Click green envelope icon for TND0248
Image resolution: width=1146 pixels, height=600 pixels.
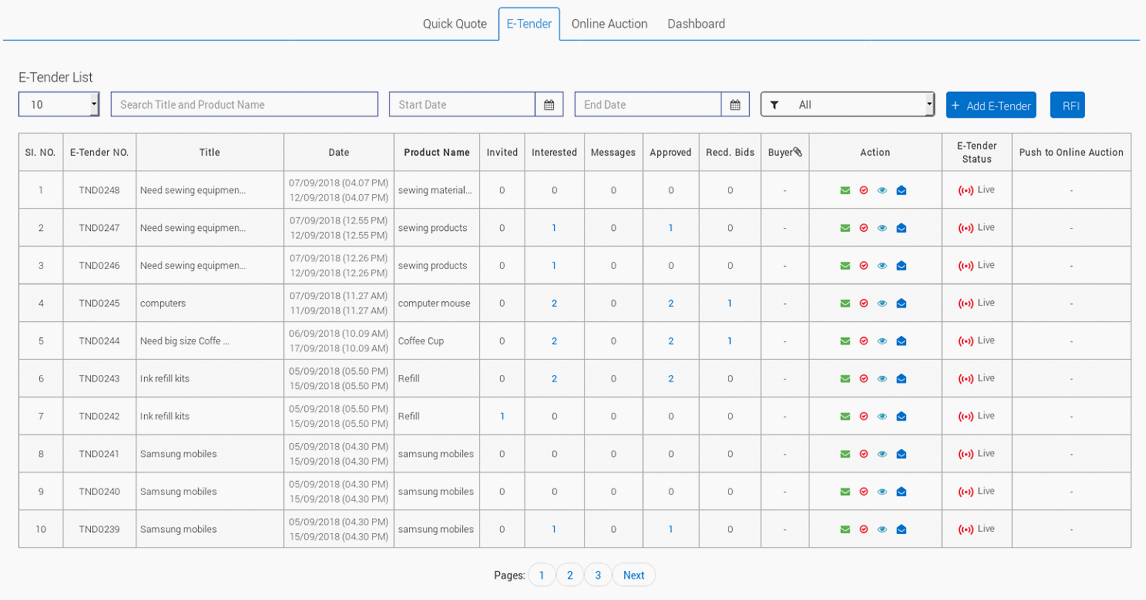click(845, 190)
